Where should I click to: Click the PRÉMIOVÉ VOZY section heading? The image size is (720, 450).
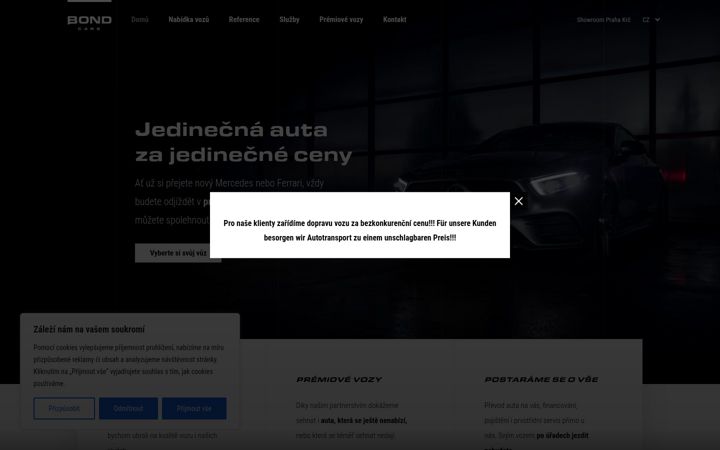339,379
